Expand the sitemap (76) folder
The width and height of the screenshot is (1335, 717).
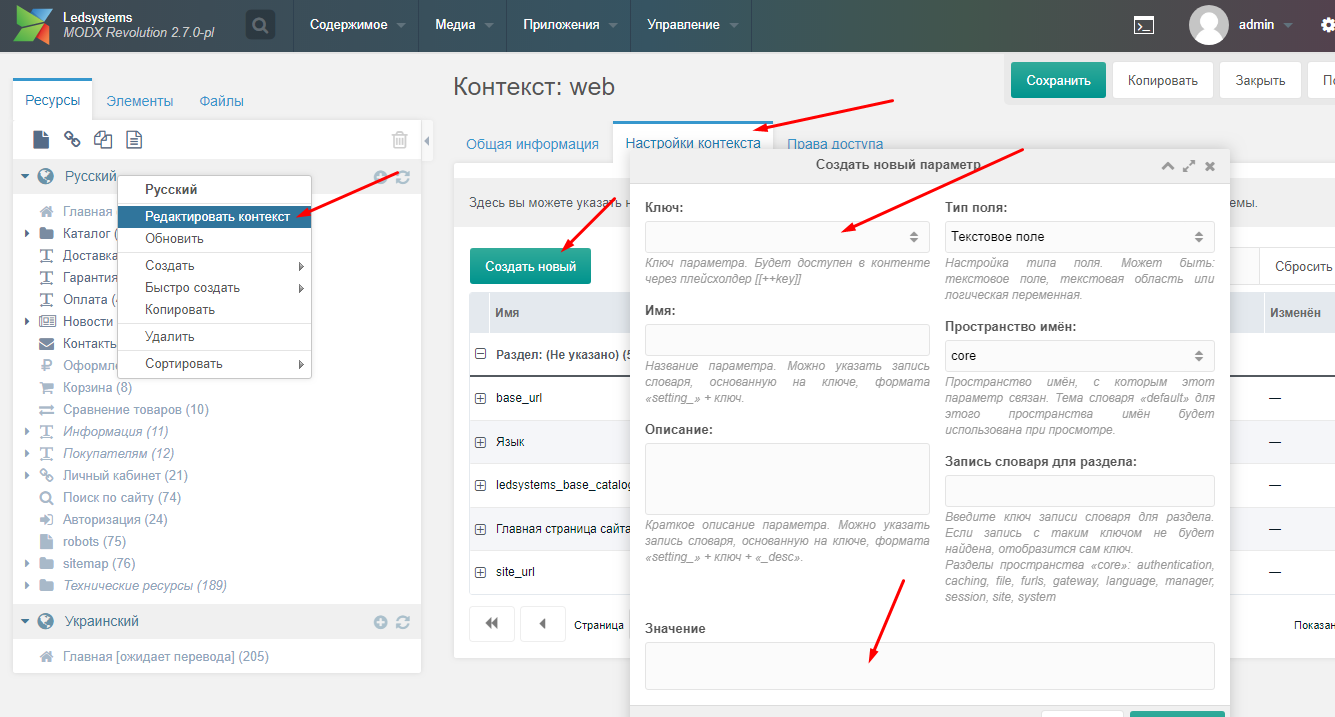[x=27, y=564]
